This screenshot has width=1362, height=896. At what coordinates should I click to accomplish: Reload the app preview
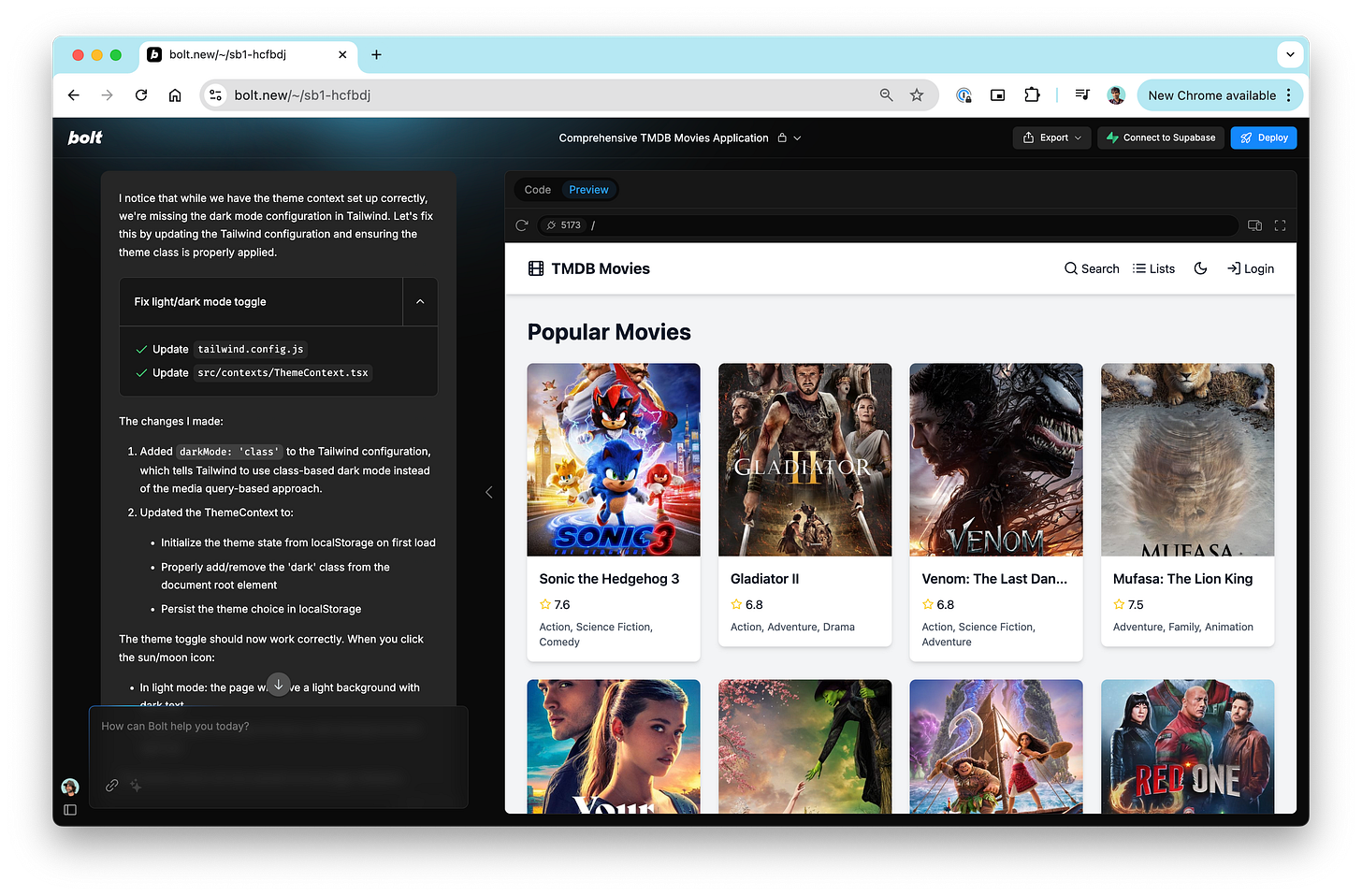522,225
